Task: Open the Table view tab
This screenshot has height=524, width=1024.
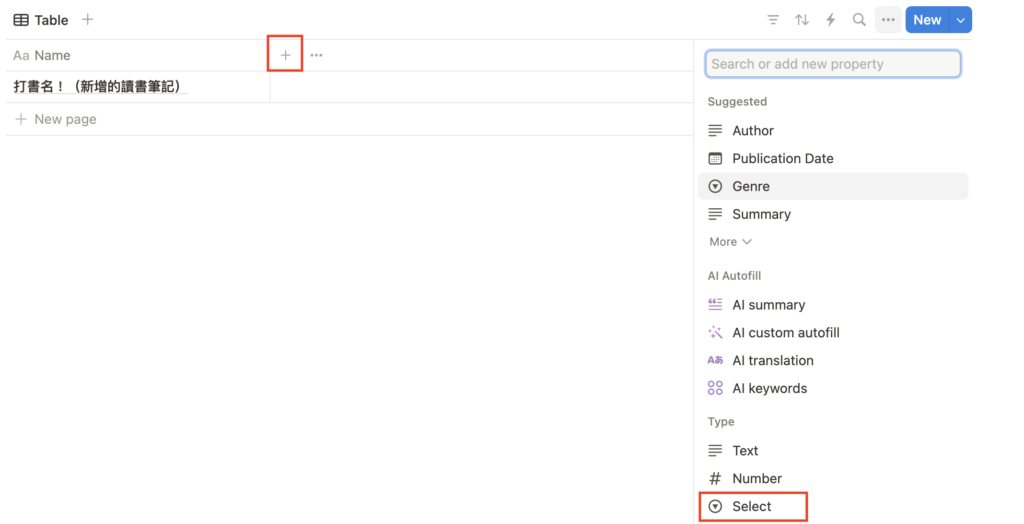Action: click(x=41, y=20)
